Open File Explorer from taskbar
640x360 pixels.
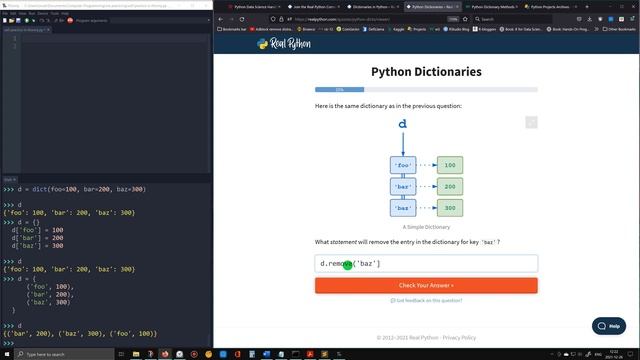pos(136,354)
